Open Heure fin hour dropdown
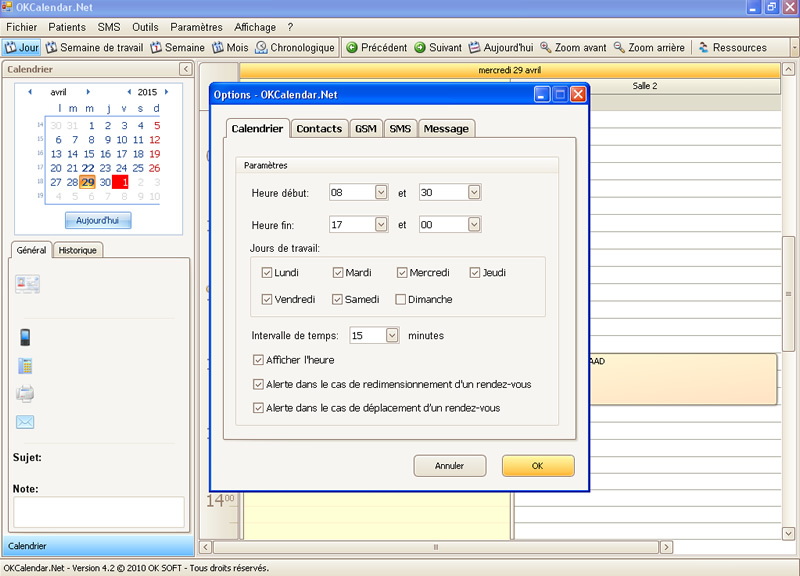This screenshot has height=576, width=800. [x=381, y=224]
